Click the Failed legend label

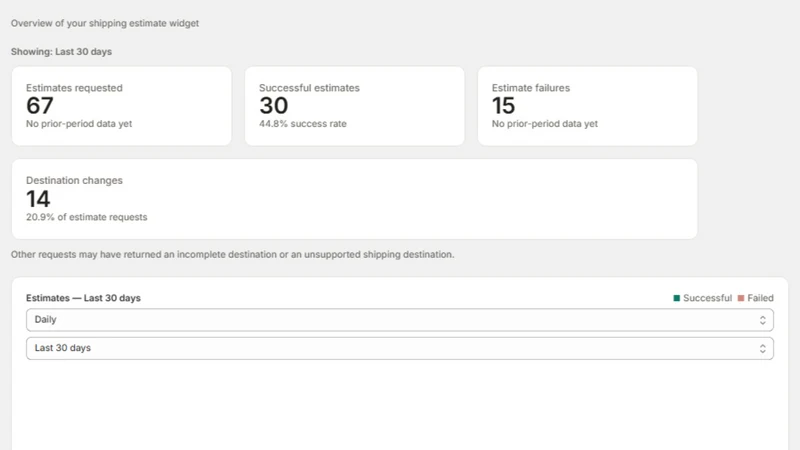tap(760, 298)
